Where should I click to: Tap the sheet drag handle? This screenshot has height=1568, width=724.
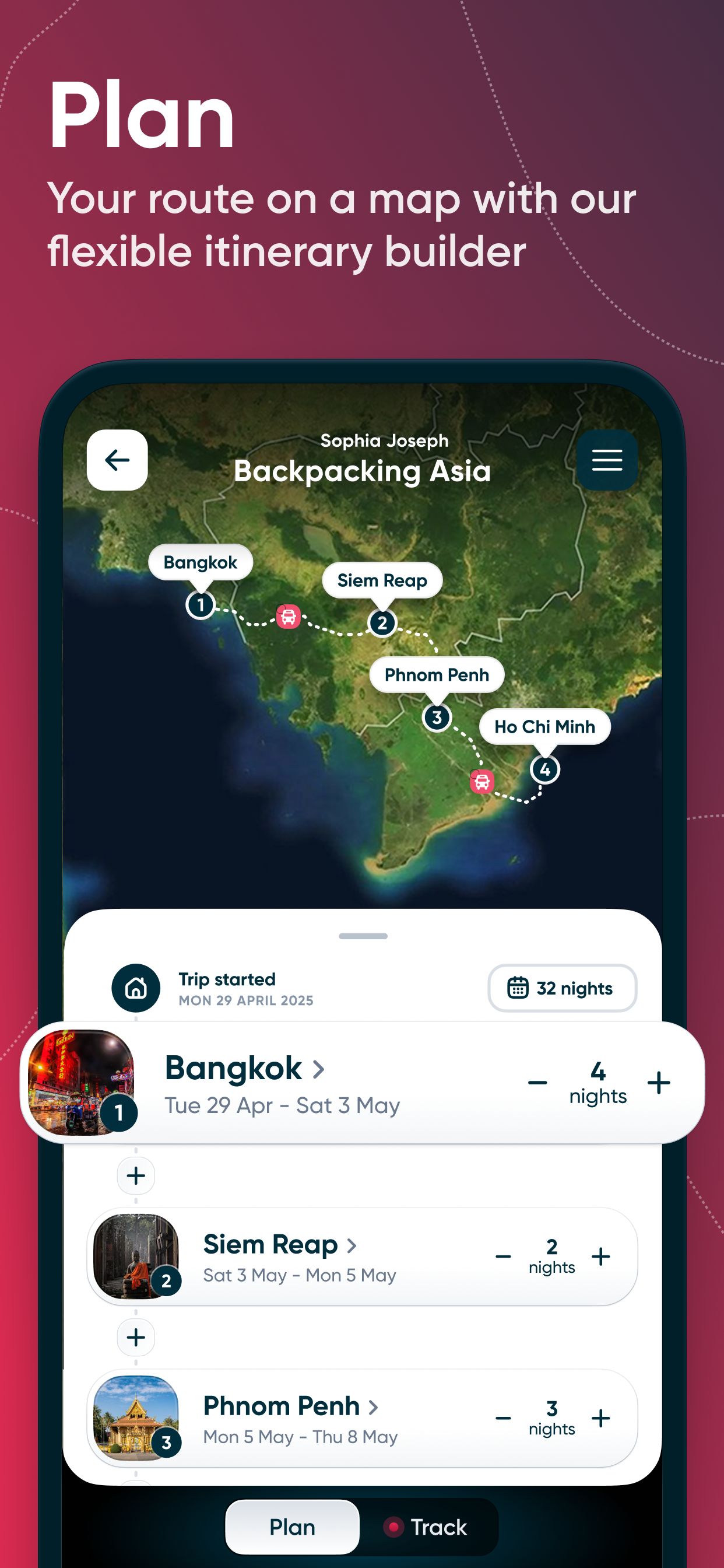click(x=363, y=936)
